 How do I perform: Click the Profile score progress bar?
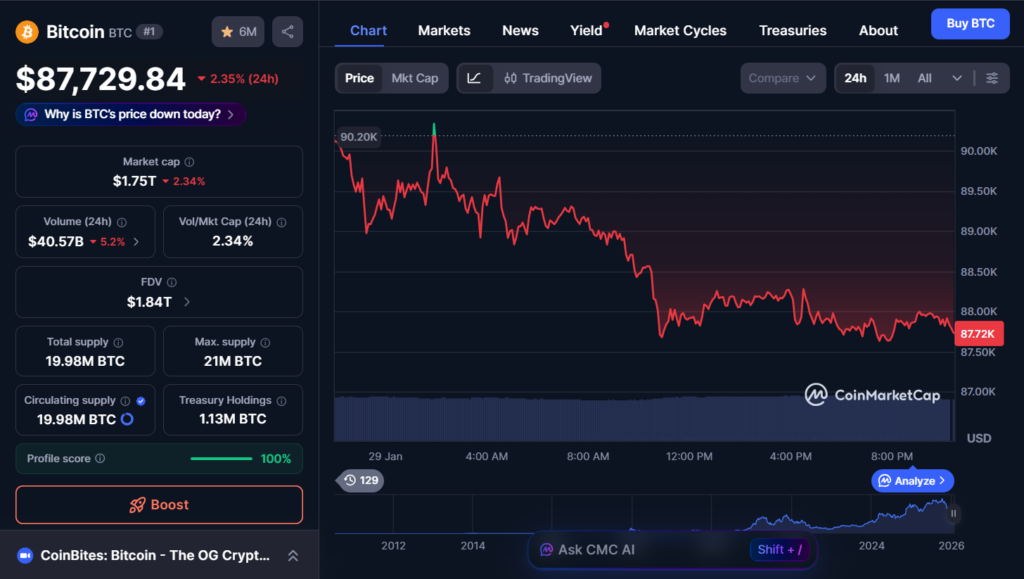(x=221, y=459)
